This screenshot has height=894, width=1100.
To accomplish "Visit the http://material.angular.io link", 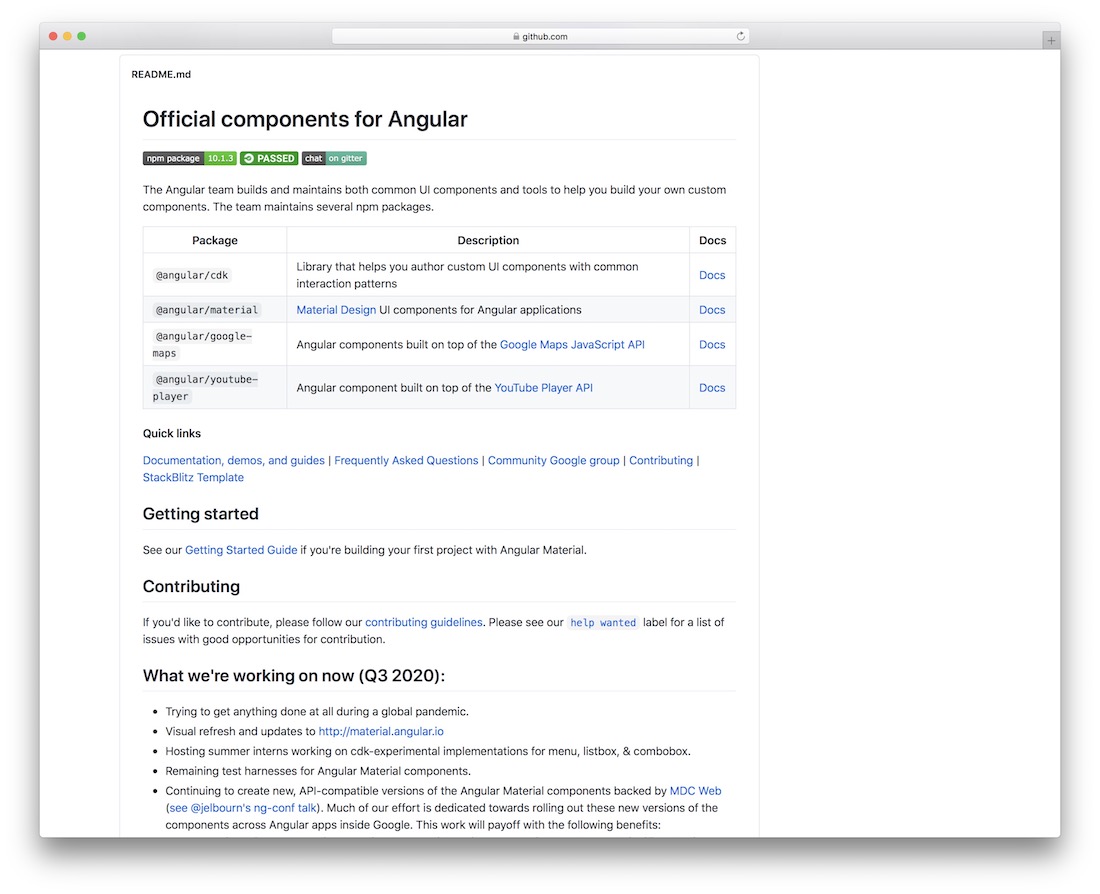I will tap(381, 731).
